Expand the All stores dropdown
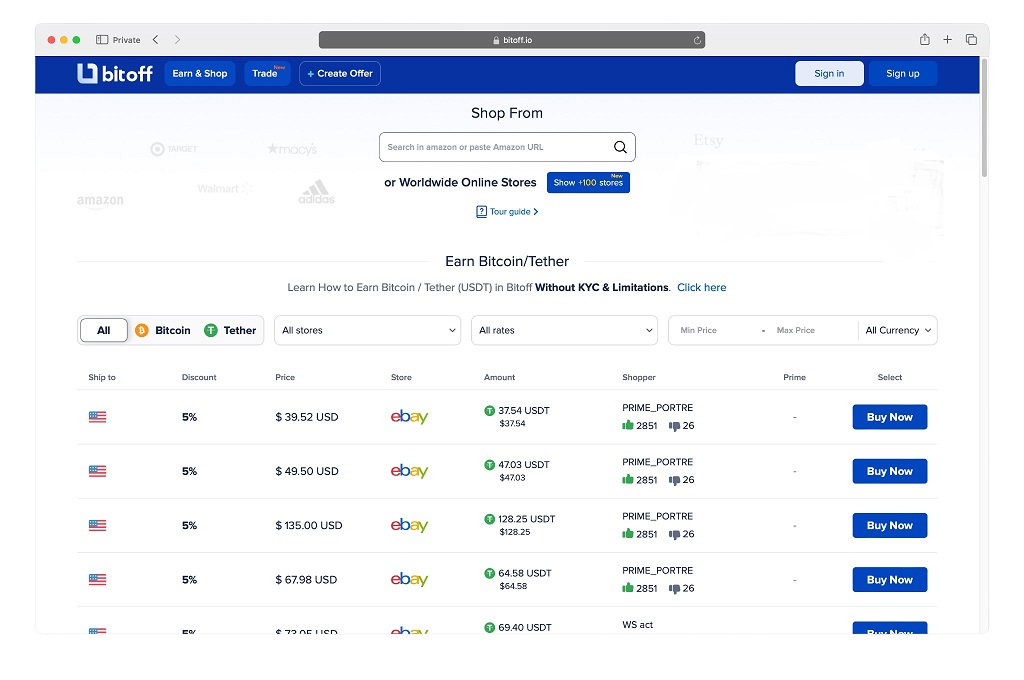 click(367, 330)
